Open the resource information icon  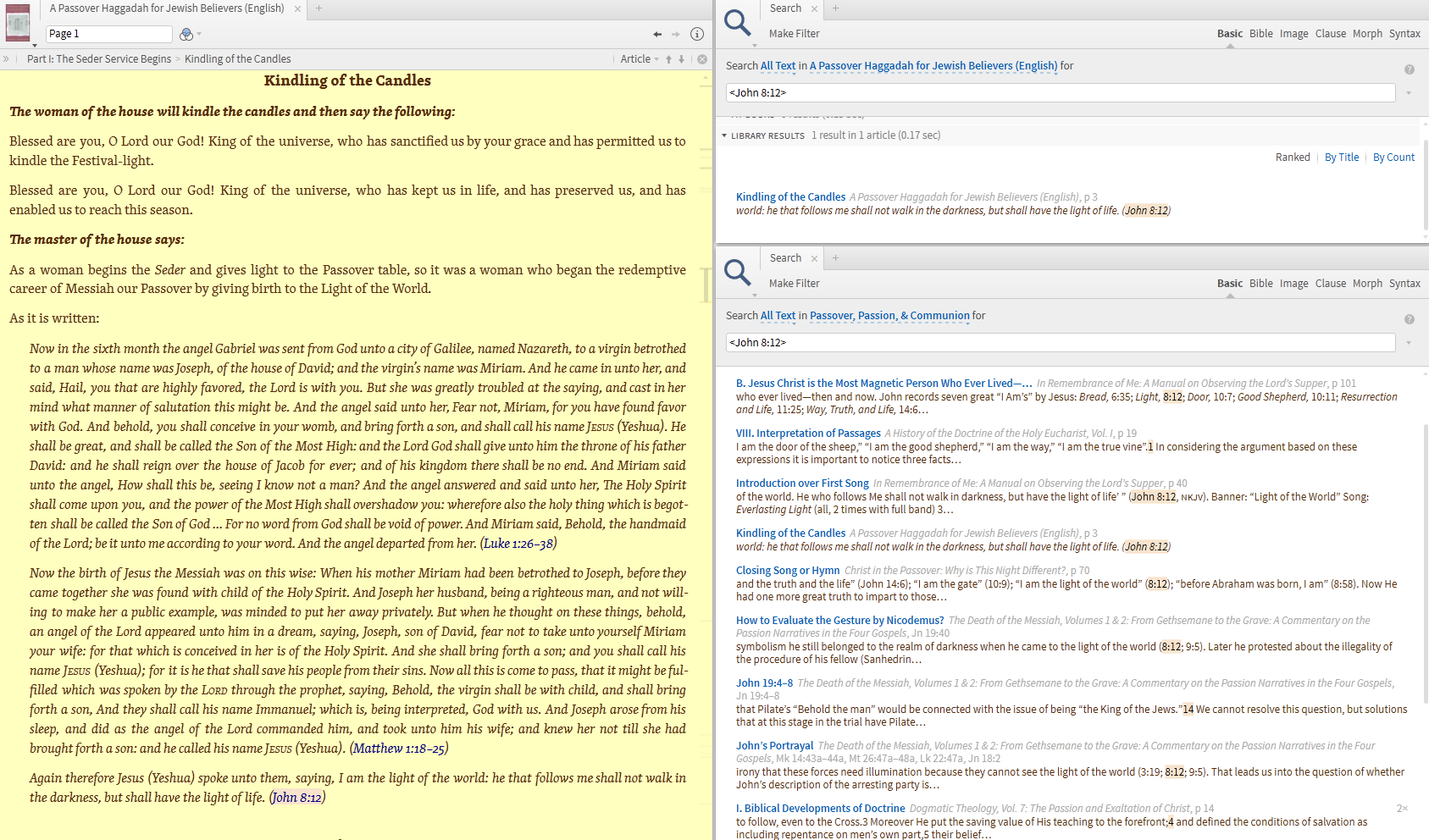[697, 34]
